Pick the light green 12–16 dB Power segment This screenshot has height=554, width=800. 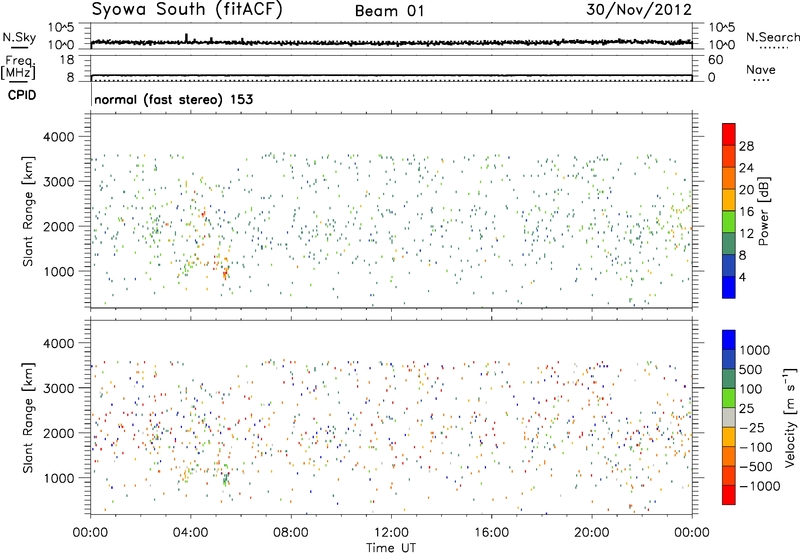pyautogui.click(x=729, y=222)
